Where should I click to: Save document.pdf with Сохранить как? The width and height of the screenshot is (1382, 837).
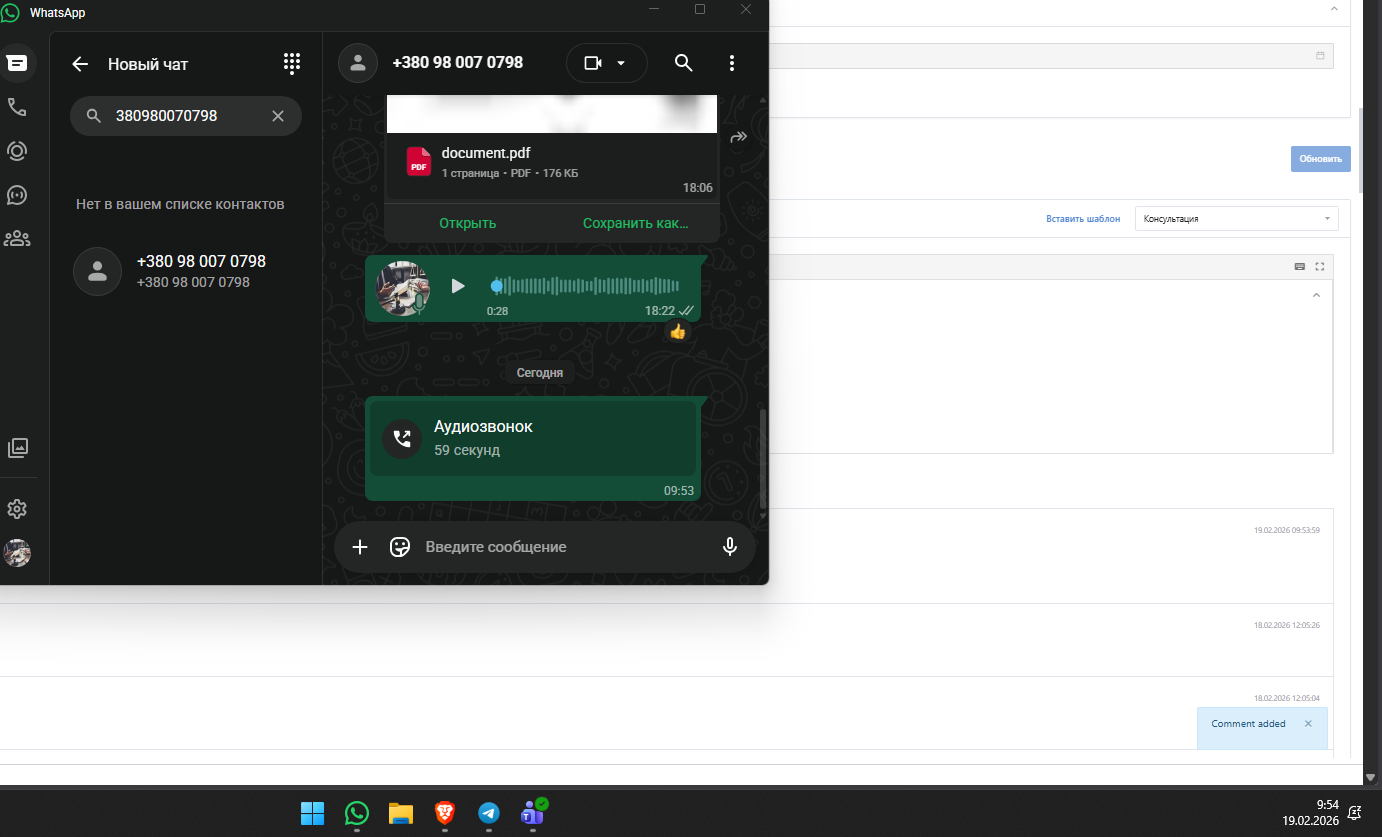(635, 223)
